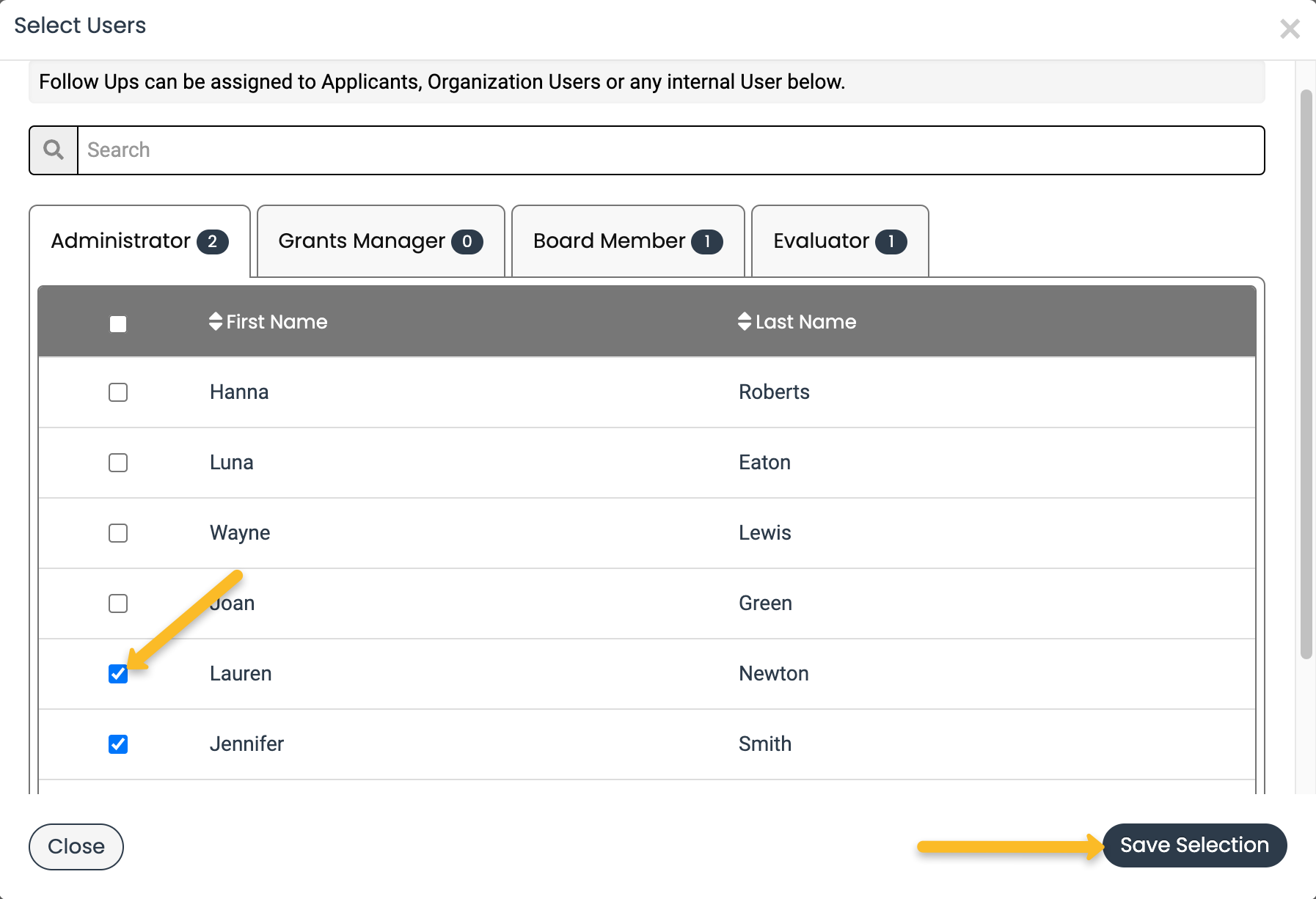
Task: Click the name Luna
Action: click(232, 463)
